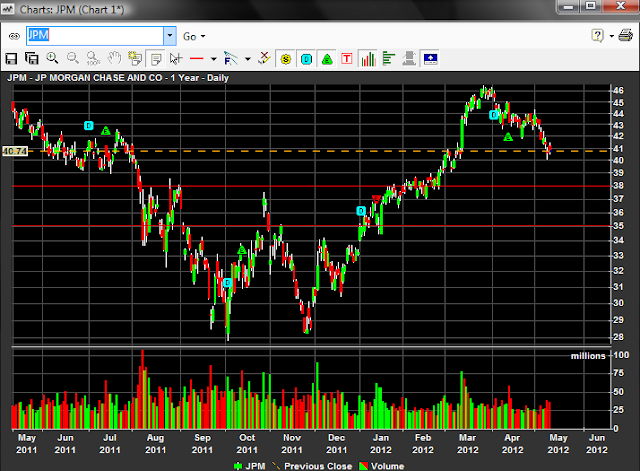Viewport: 640px width, 471px height.
Task: Click the help question mark icon
Action: point(597,36)
